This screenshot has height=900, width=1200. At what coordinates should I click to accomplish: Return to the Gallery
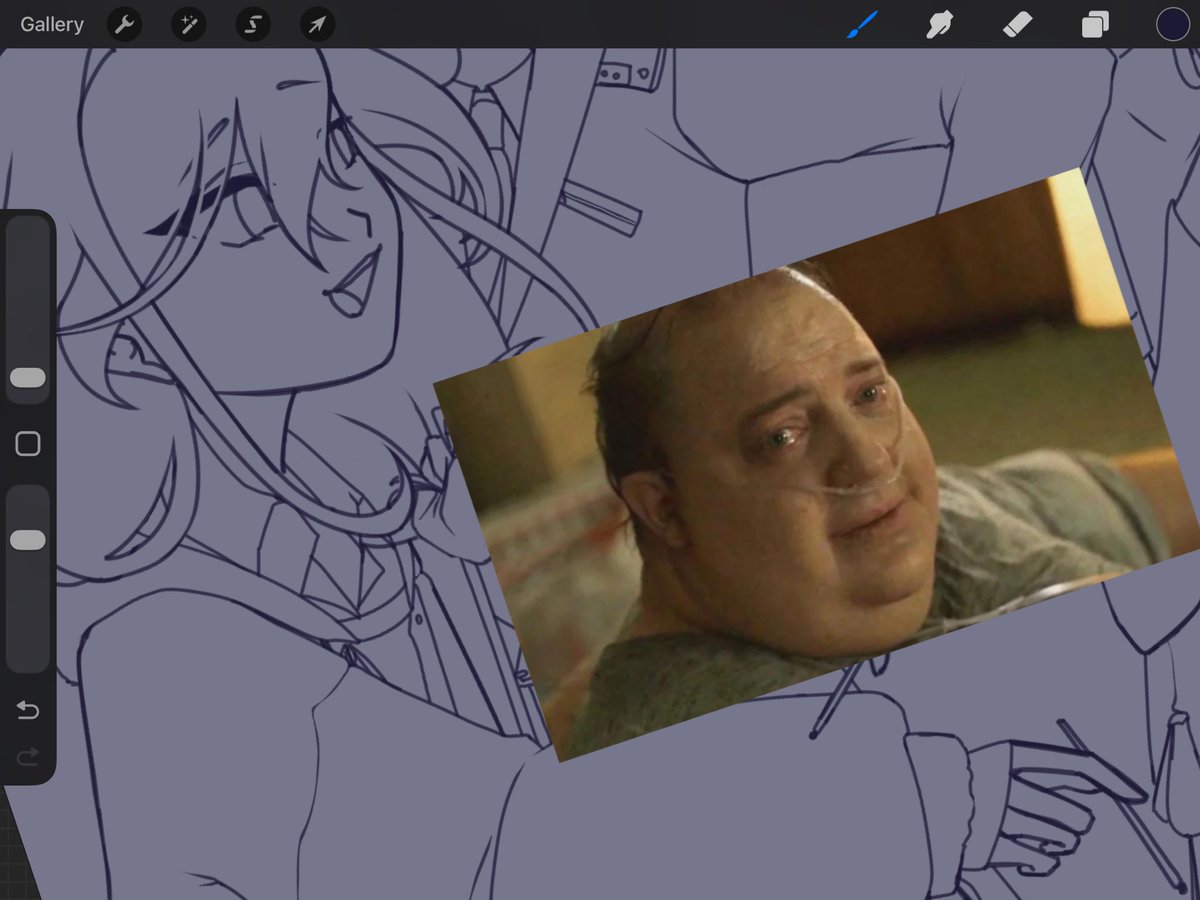(52, 24)
